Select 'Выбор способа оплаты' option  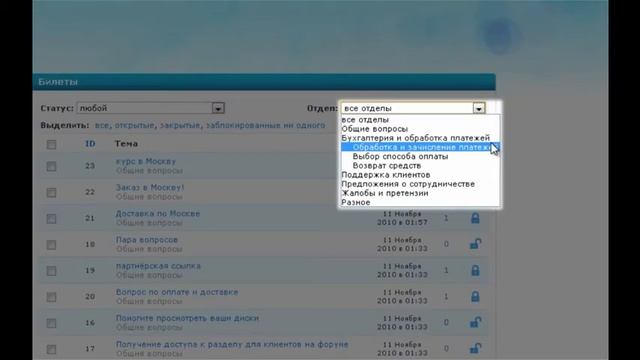pyautogui.click(x=420, y=156)
